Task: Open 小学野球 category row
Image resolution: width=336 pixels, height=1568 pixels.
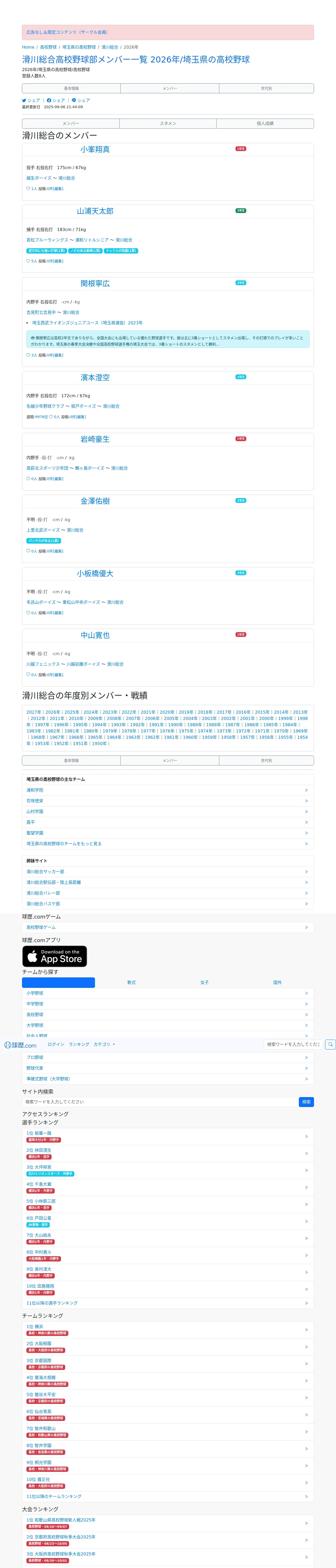Action: 168,993
